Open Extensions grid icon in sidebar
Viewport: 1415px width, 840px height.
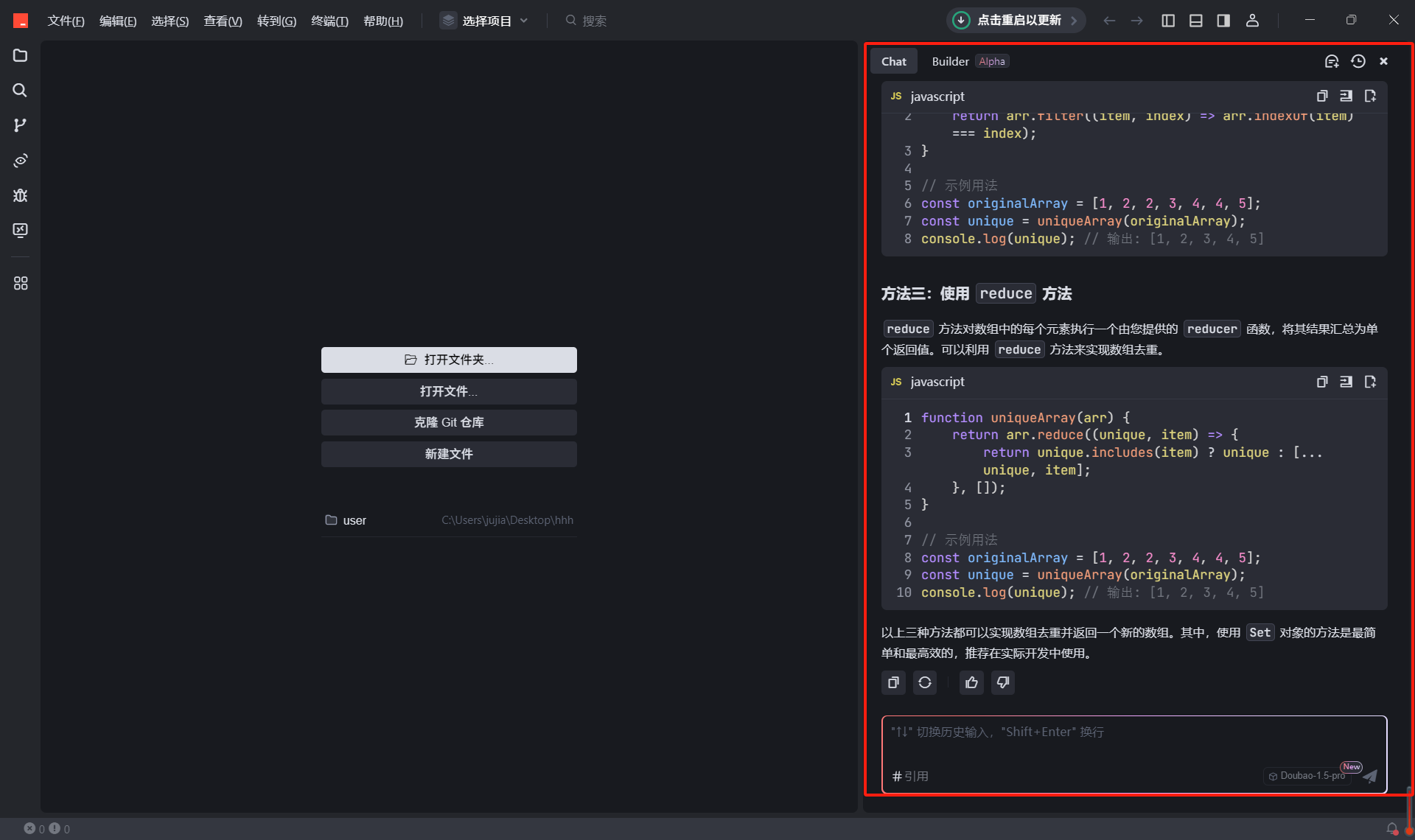click(20, 283)
